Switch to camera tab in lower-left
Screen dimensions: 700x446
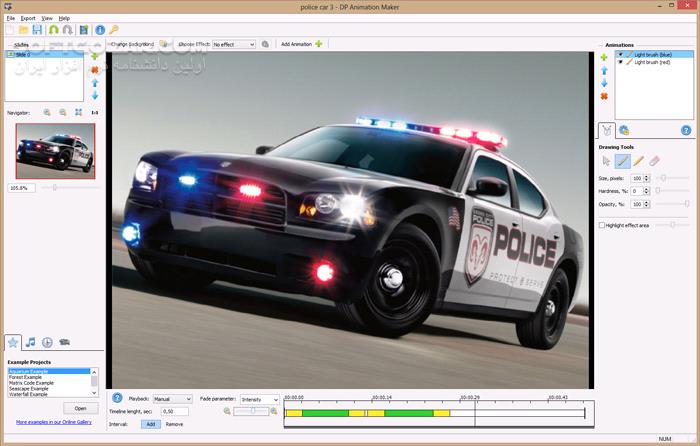[x=64, y=342]
